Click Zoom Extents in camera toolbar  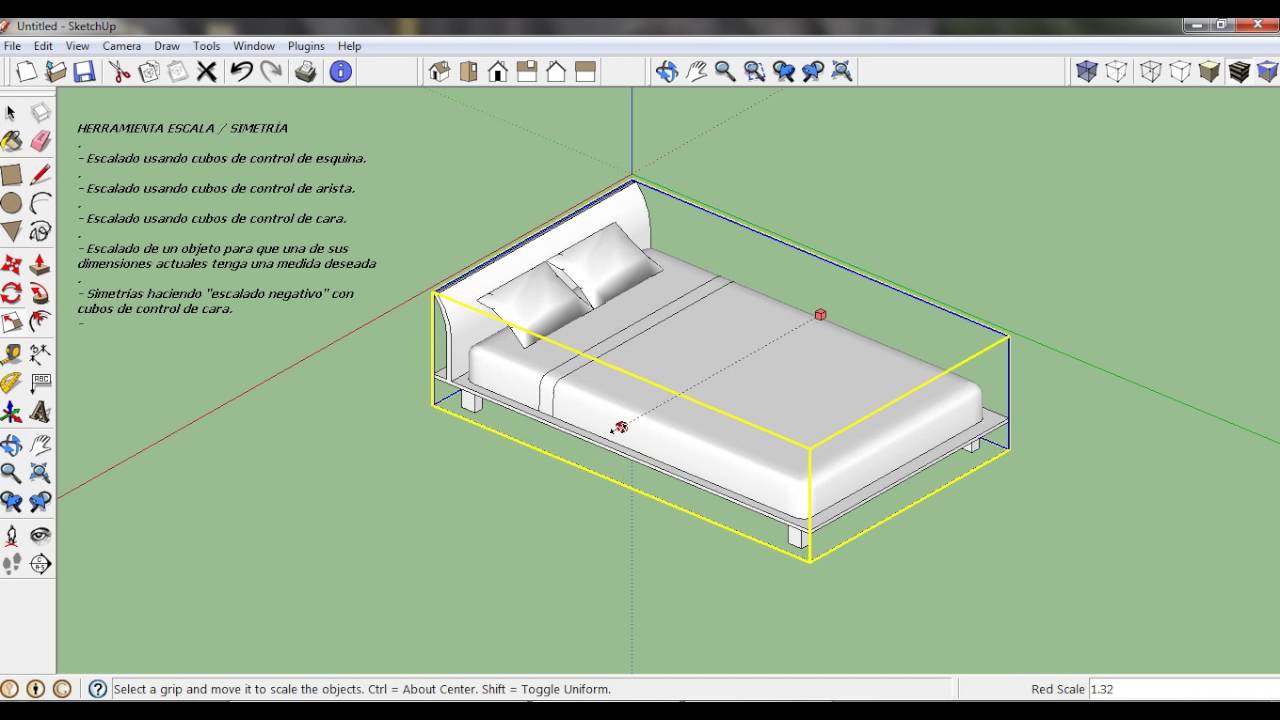pos(842,71)
